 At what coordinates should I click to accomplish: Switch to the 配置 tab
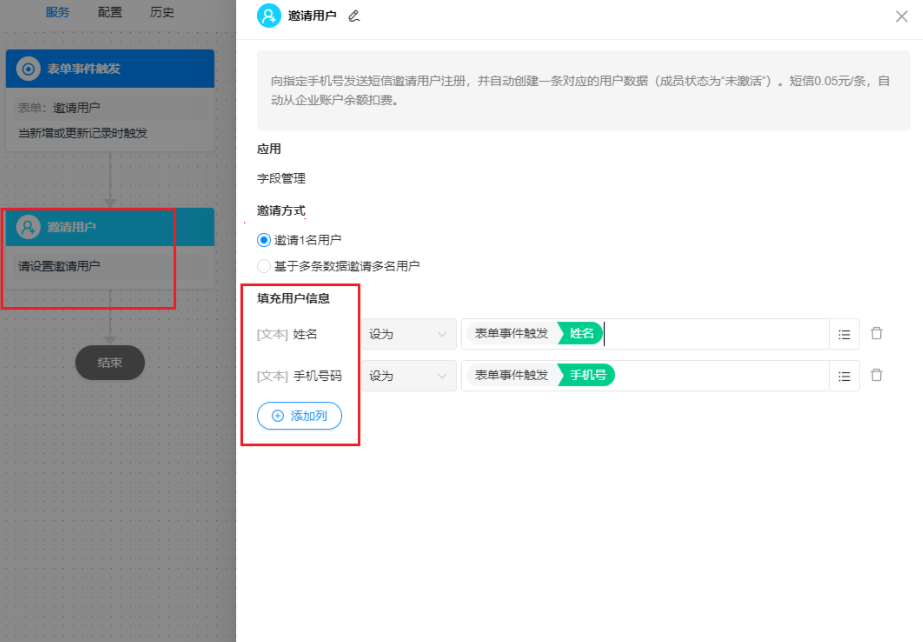click(x=109, y=12)
